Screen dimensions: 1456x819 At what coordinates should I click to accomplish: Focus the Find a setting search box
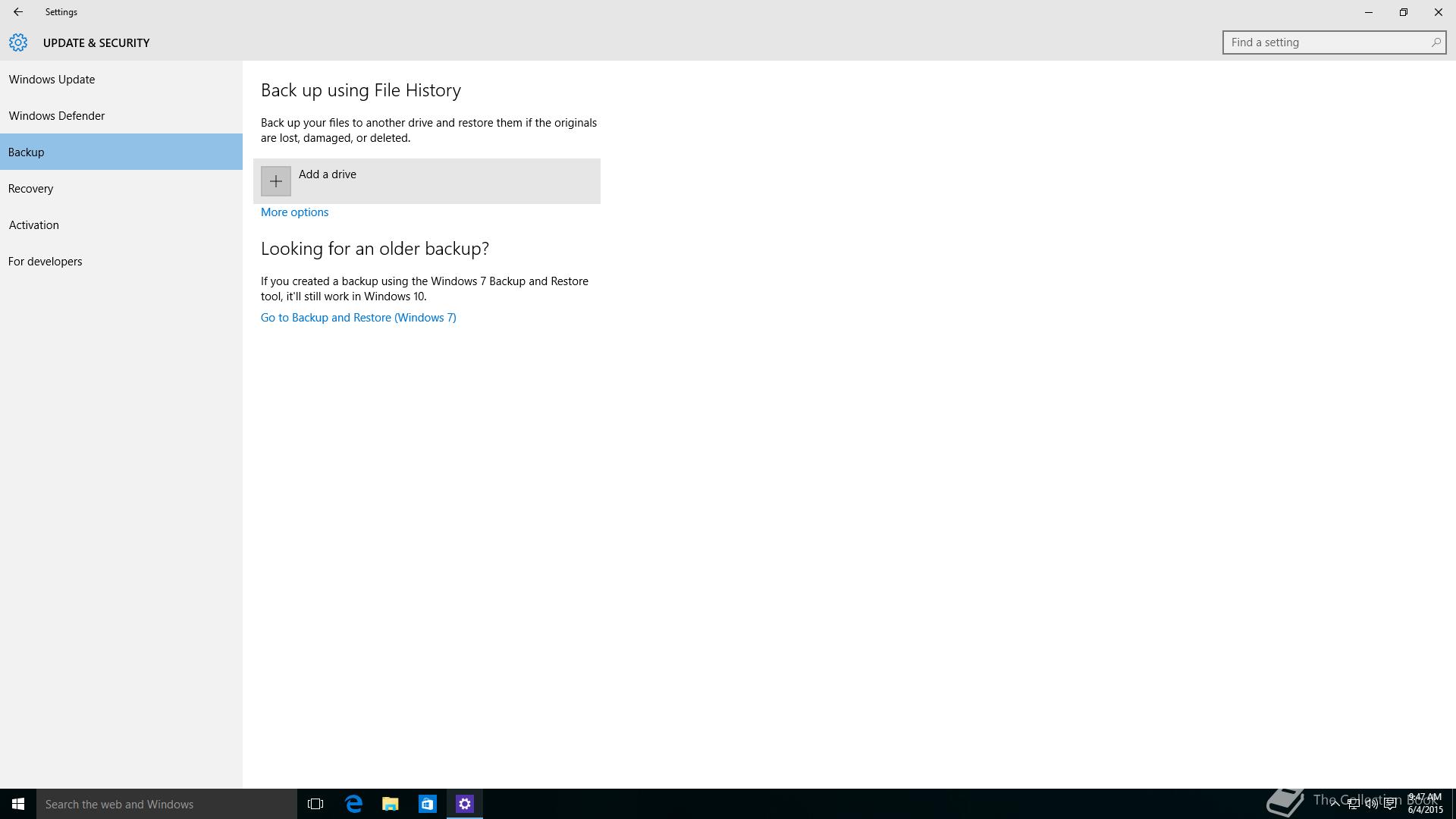[x=1334, y=42]
